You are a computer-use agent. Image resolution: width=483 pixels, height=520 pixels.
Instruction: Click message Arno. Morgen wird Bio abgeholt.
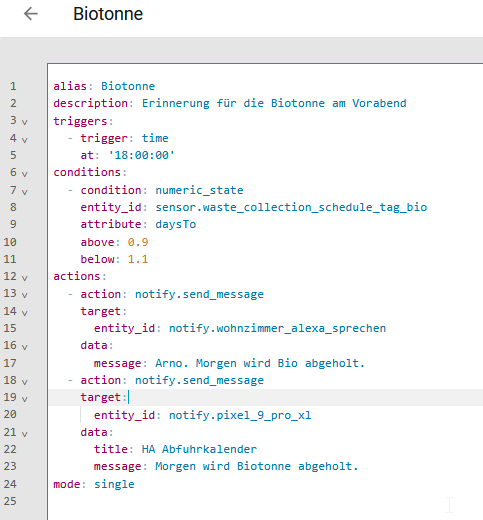coord(260,363)
